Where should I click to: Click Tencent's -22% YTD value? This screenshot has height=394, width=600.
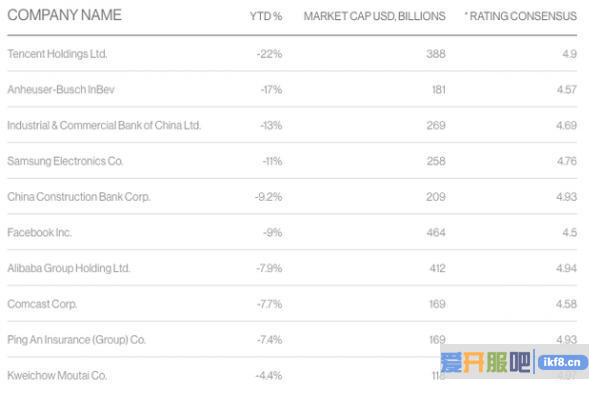(269, 54)
